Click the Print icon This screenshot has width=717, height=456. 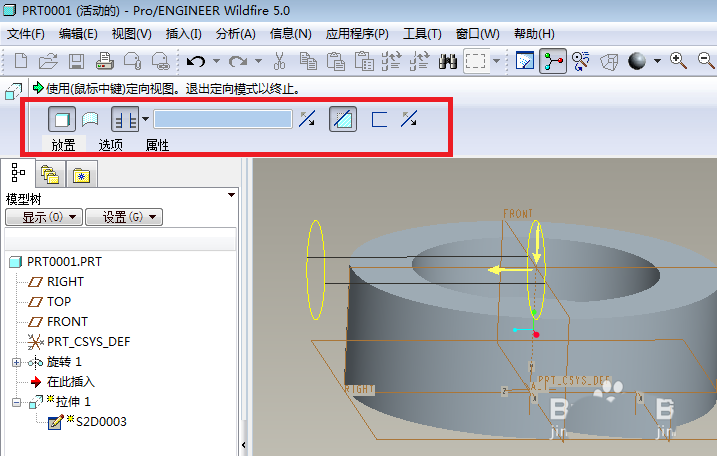point(105,61)
